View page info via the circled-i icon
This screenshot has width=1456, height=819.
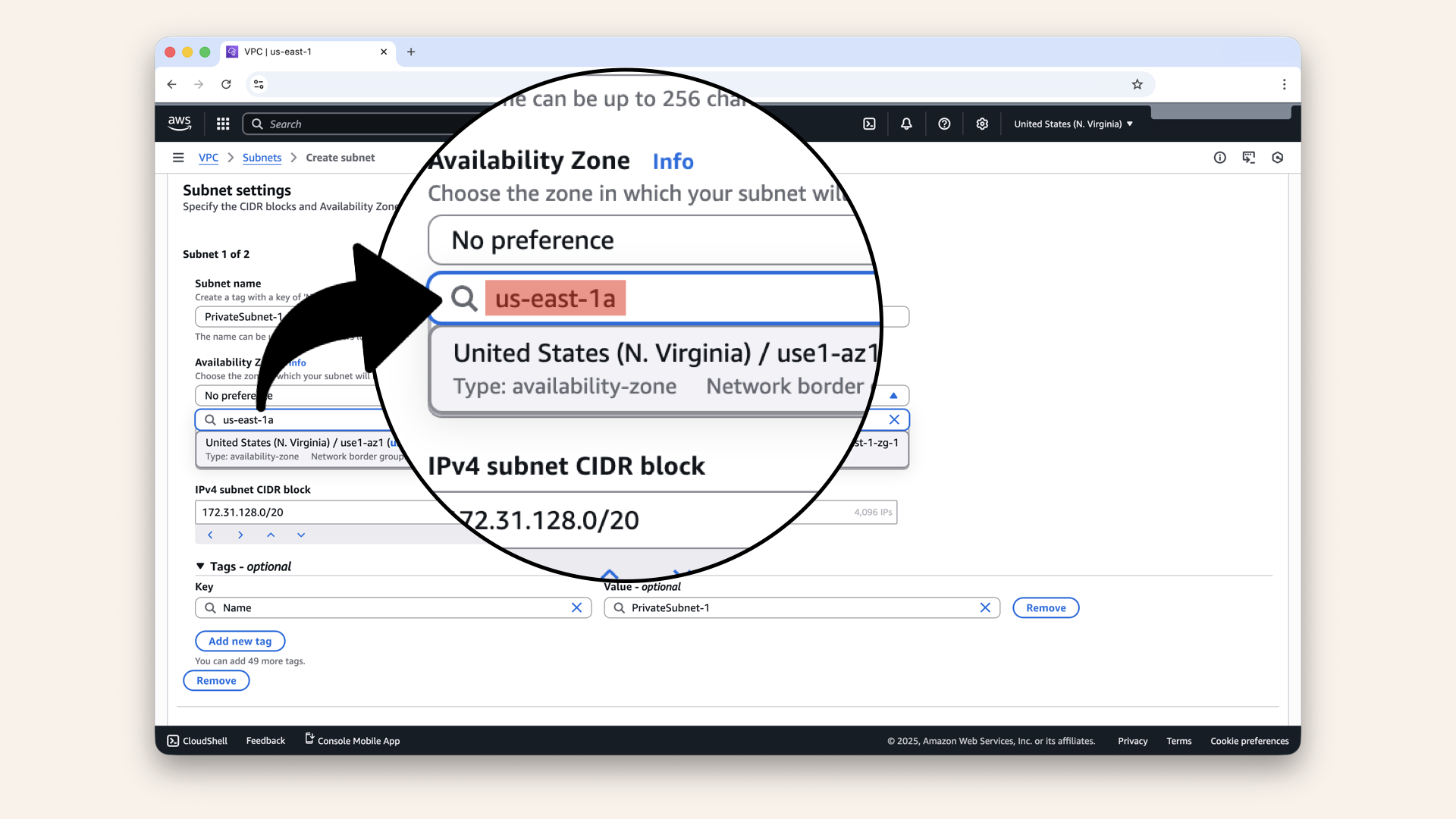(1220, 158)
